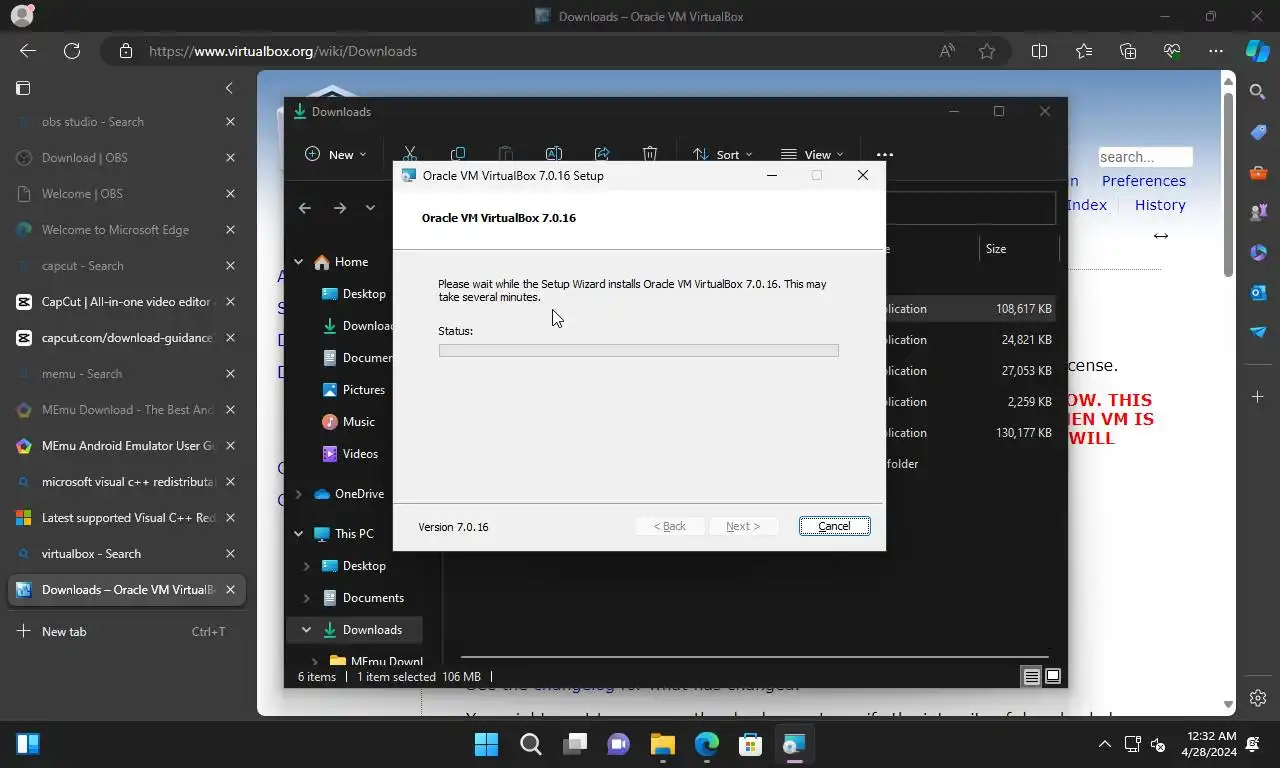Open Edge sidebar search icon
Image resolution: width=1280 pixels, height=768 pixels.
click(1258, 92)
